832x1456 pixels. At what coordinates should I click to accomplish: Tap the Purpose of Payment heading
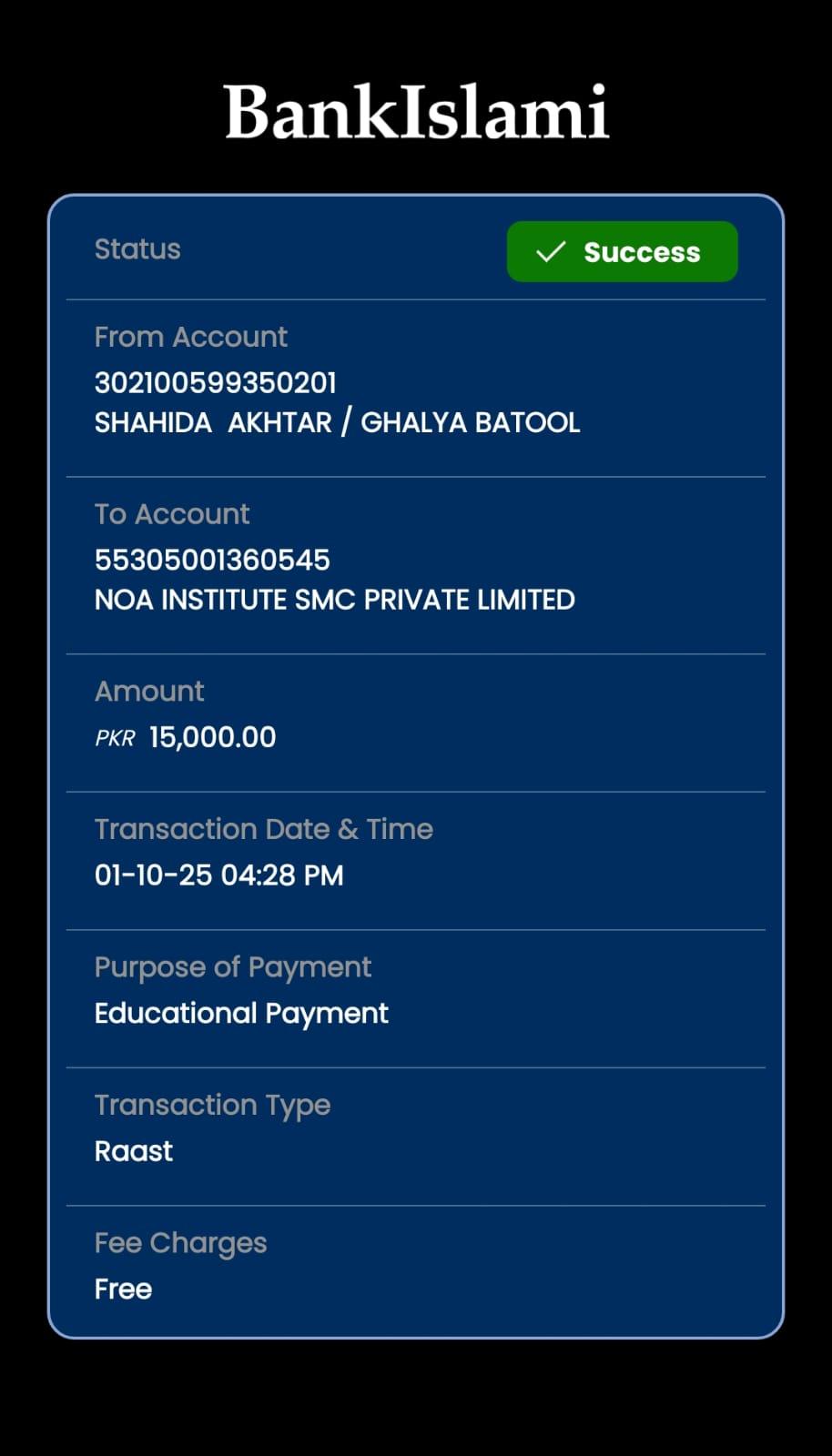tap(232, 967)
